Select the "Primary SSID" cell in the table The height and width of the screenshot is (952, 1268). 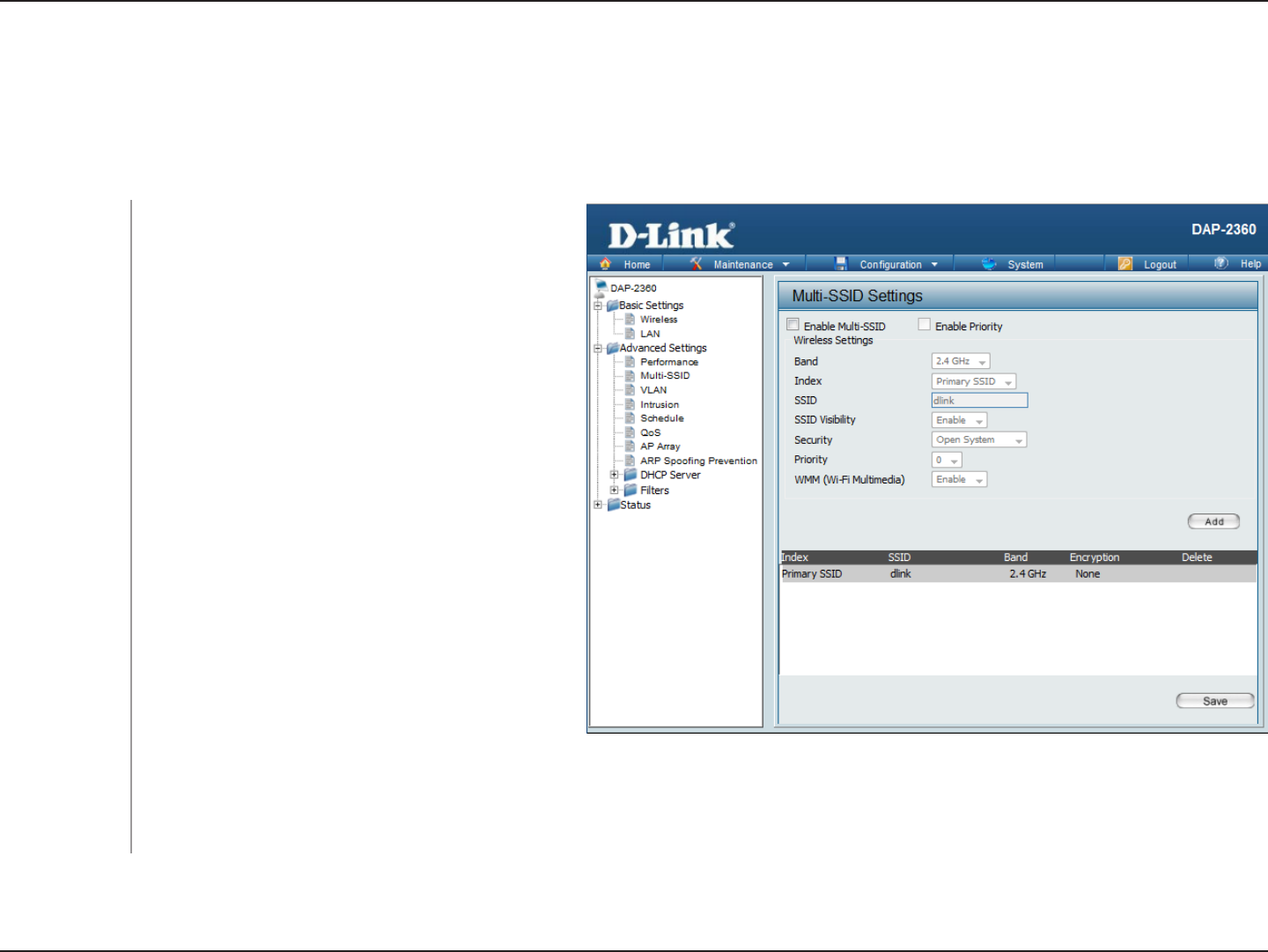[812, 574]
